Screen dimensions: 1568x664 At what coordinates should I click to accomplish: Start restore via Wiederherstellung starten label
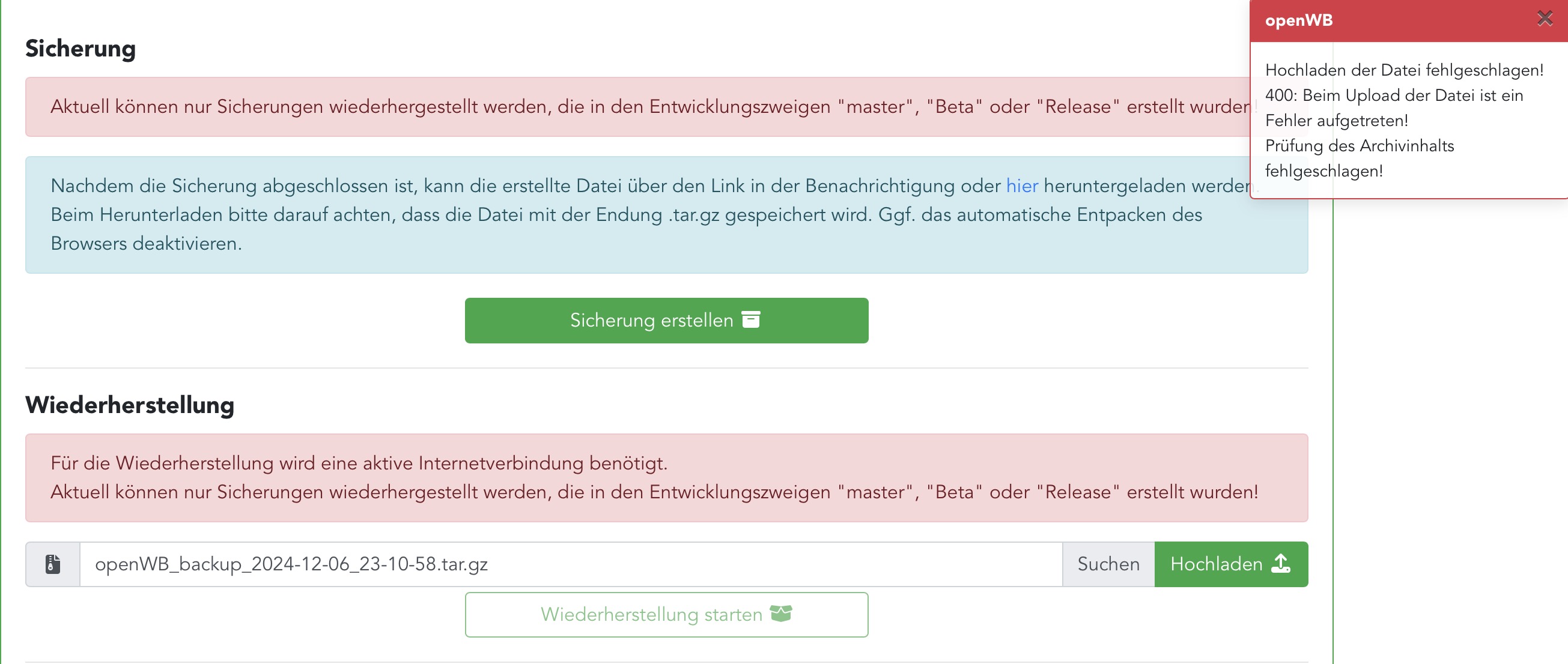click(x=651, y=614)
